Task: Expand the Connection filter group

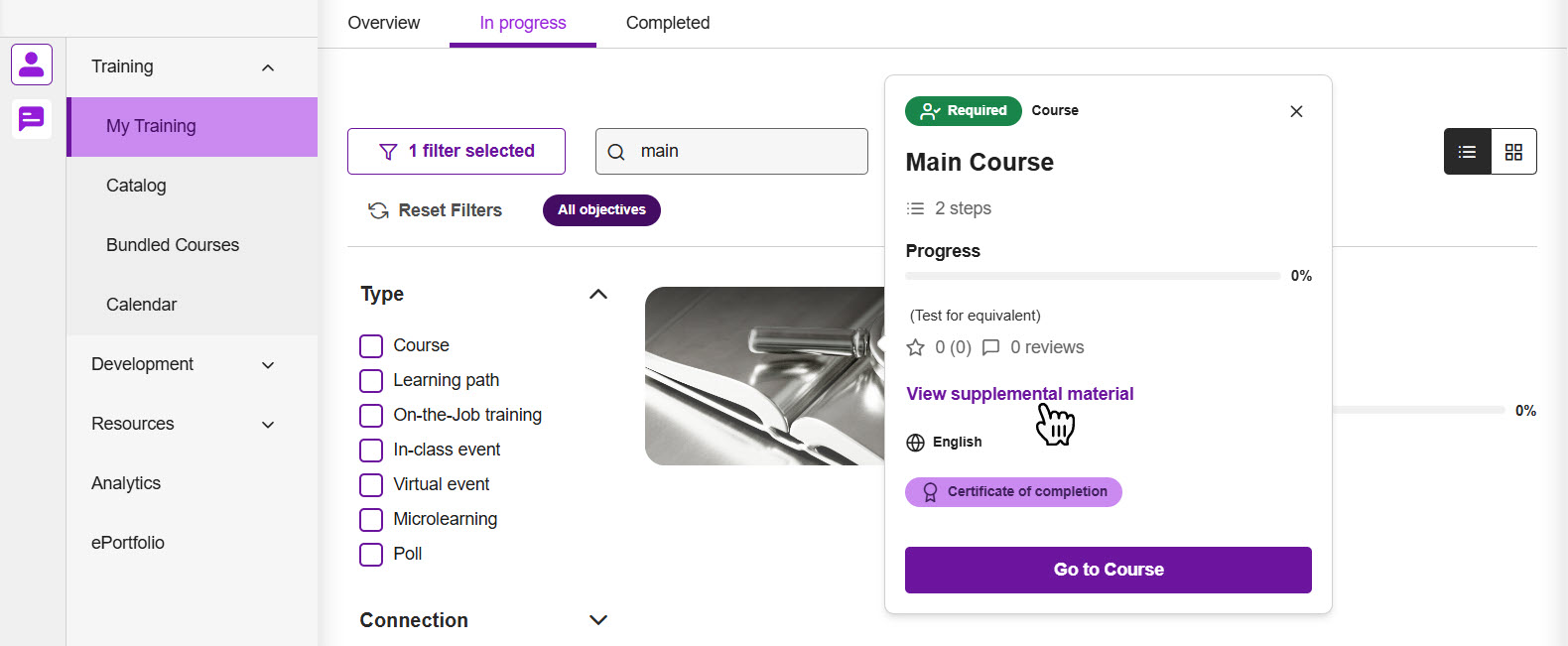Action: click(x=598, y=620)
